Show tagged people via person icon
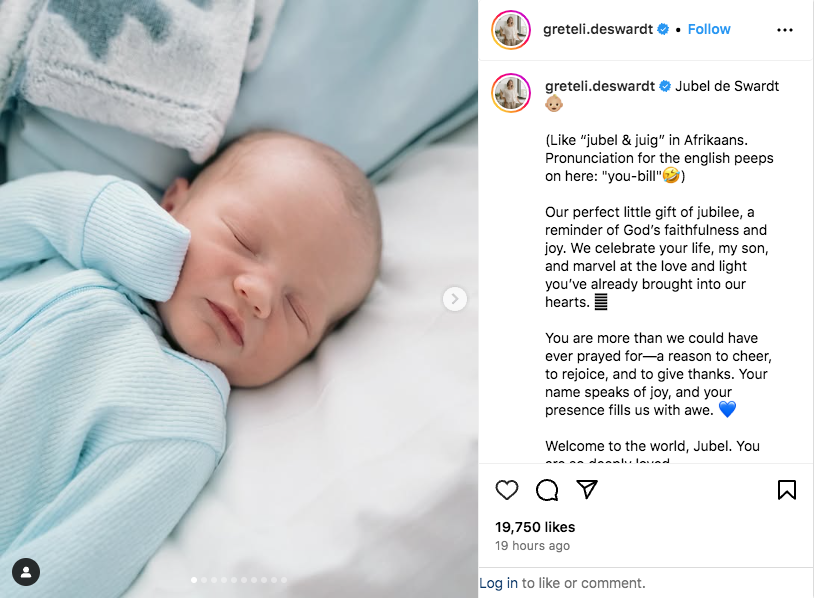 point(26,572)
